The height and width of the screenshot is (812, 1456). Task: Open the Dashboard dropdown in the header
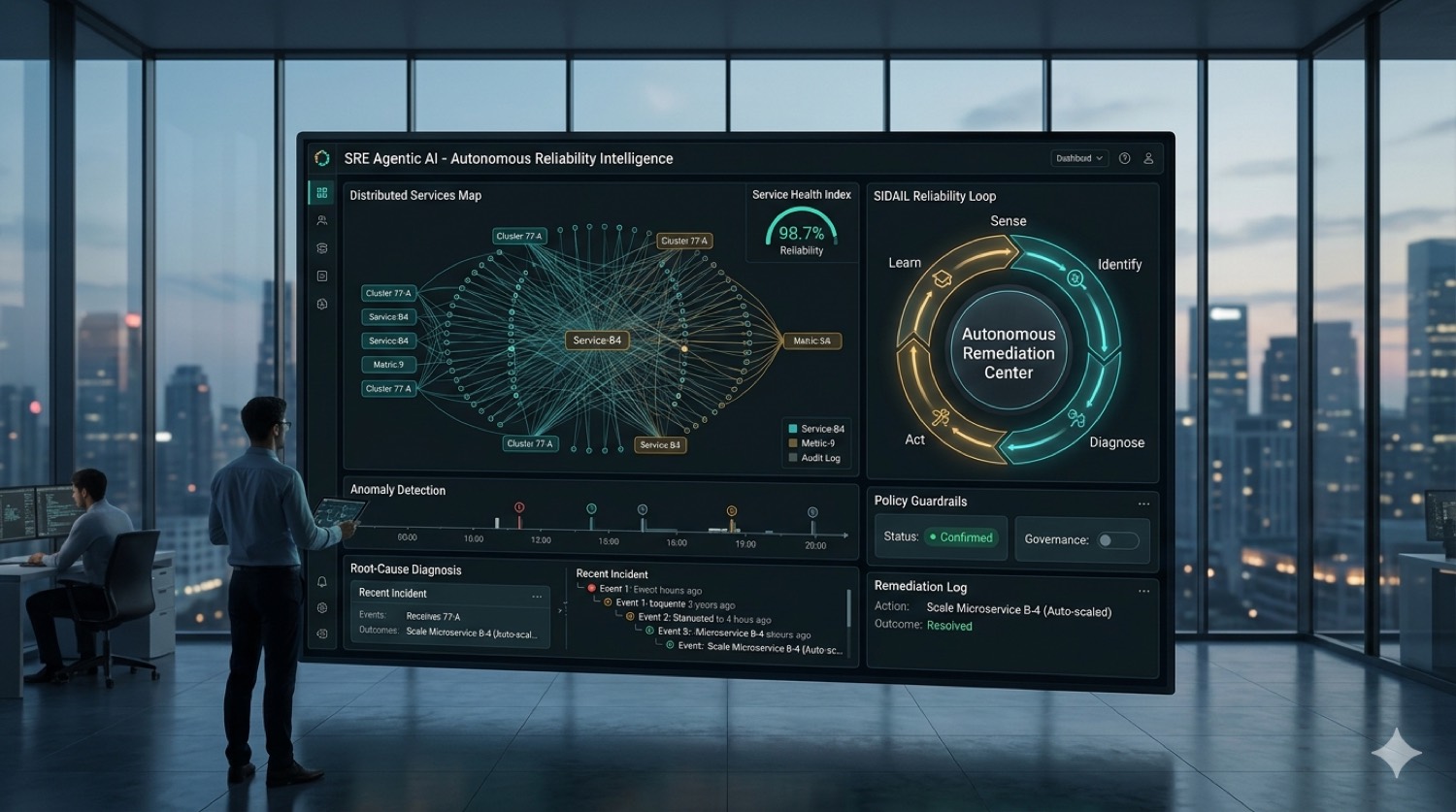(1079, 158)
